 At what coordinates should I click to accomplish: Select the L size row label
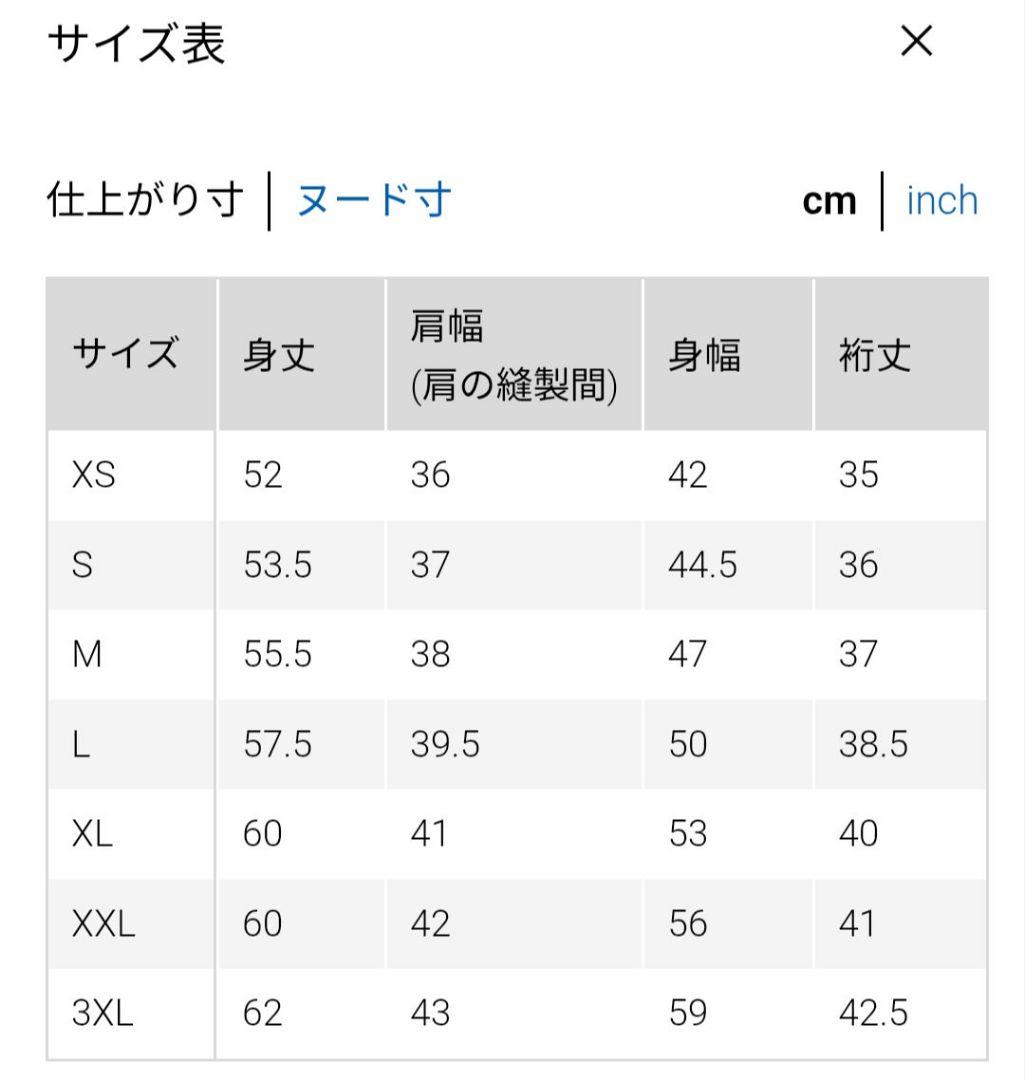click(81, 745)
